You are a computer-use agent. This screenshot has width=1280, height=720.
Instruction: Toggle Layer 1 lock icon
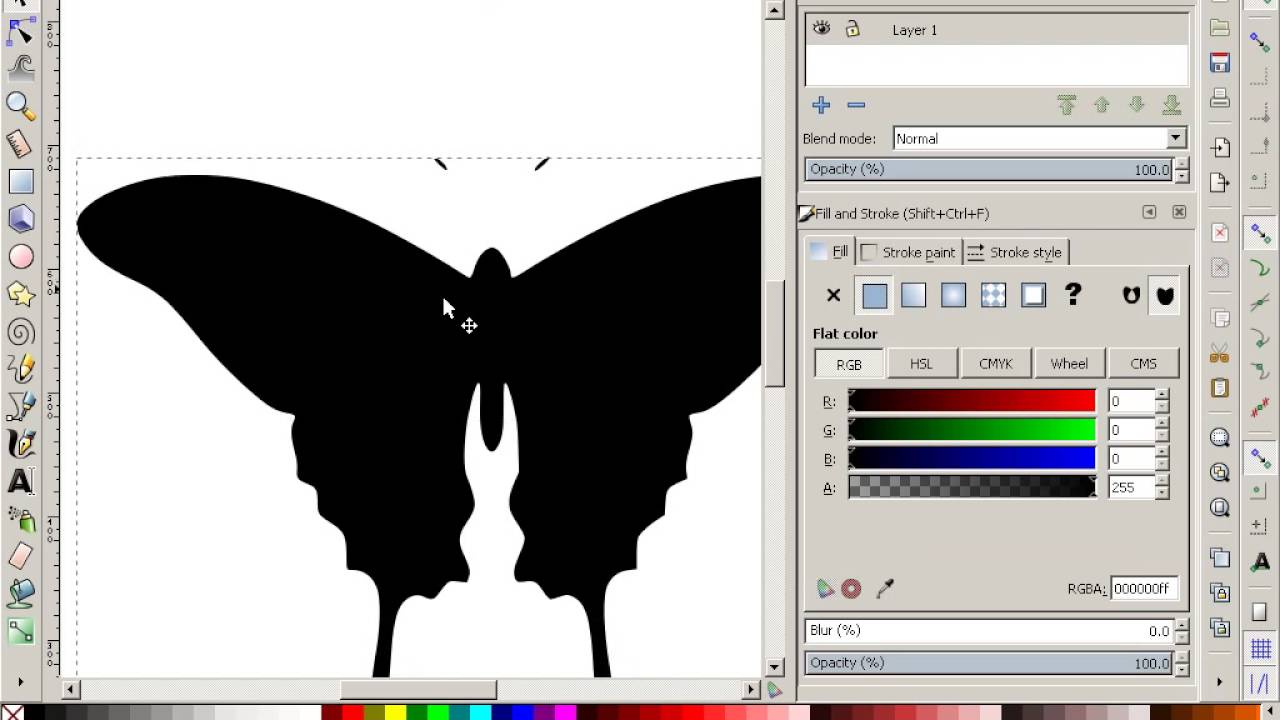853,29
